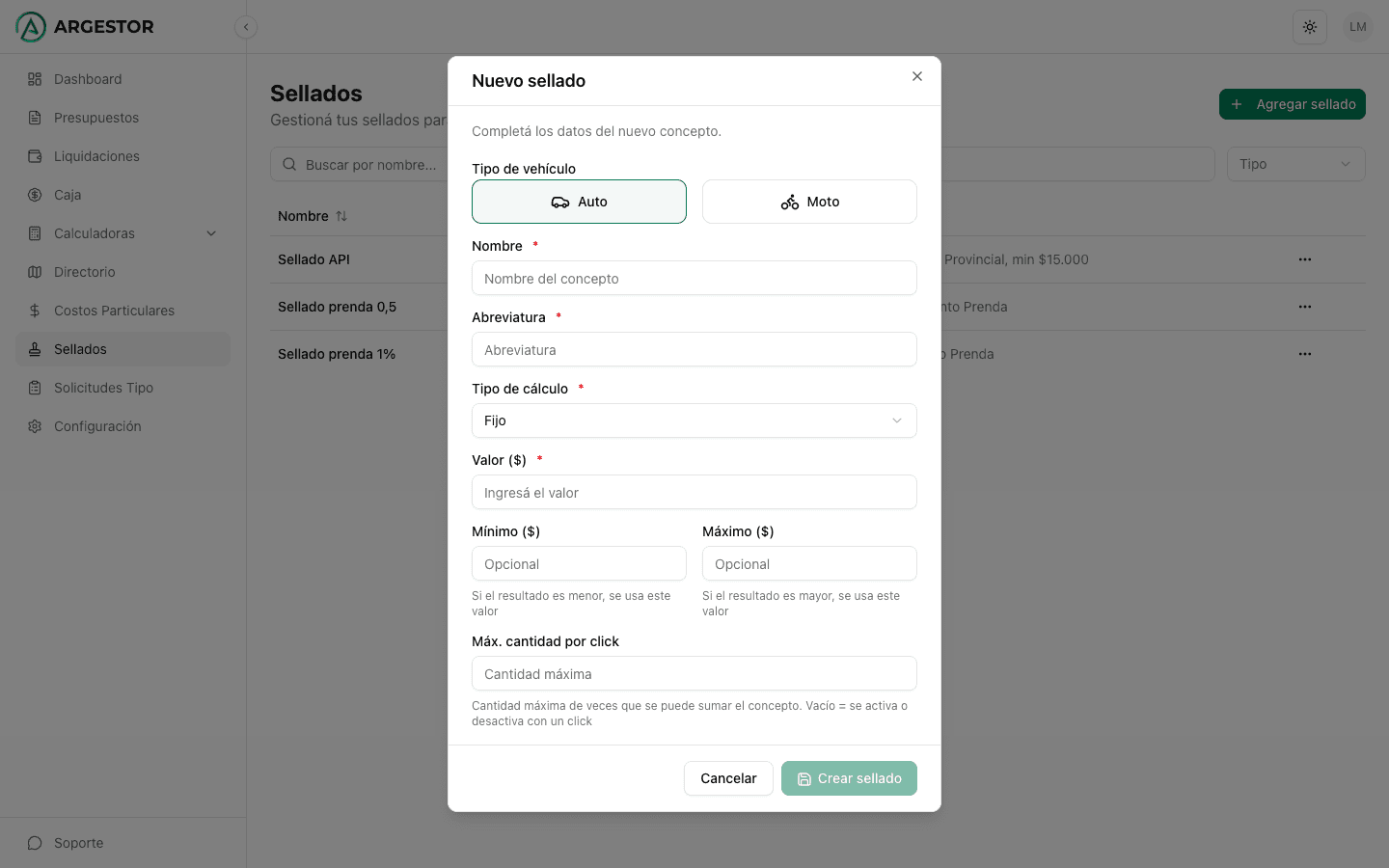Open options for Sellado prenda 1% row

pyautogui.click(x=1304, y=354)
